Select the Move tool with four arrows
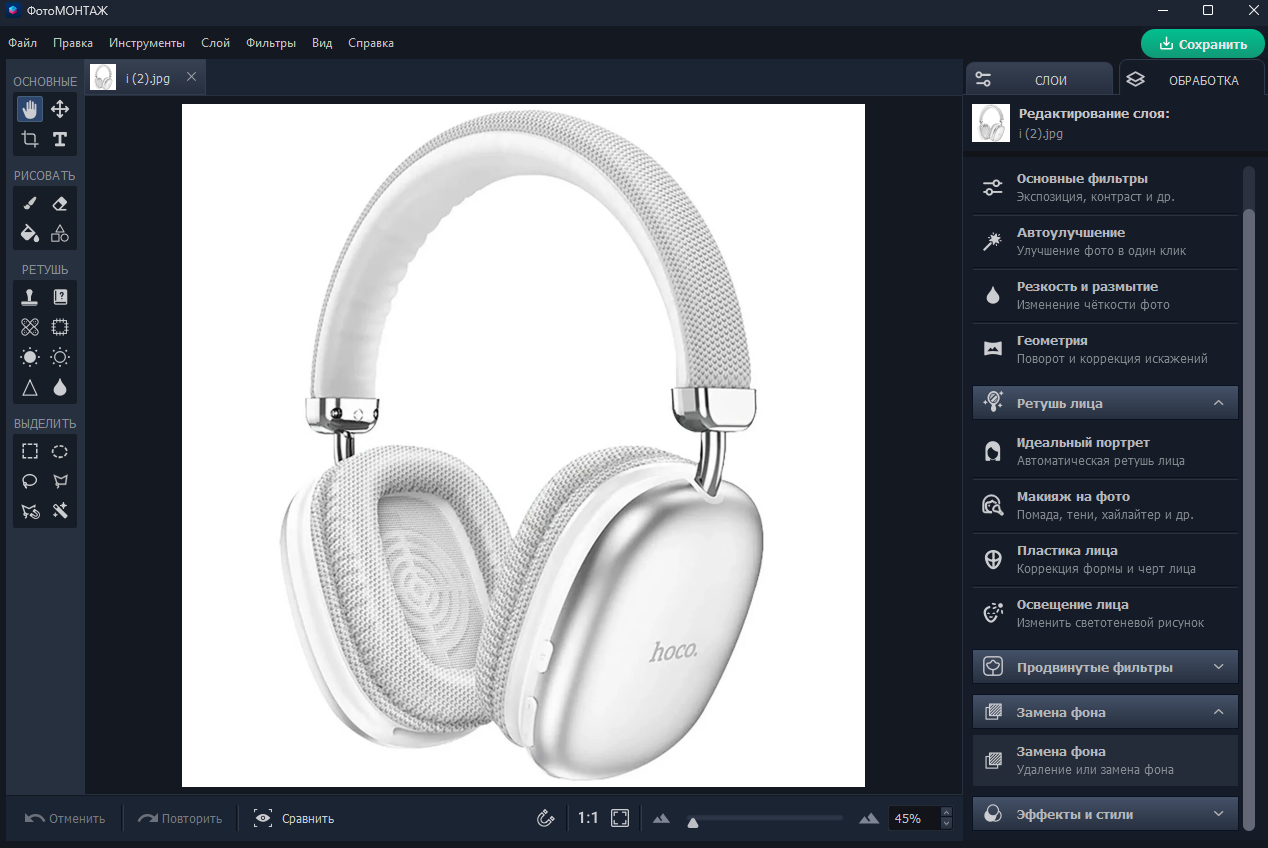Image resolution: width=1268 pixels, height=848 pixels. pos(60,109)
